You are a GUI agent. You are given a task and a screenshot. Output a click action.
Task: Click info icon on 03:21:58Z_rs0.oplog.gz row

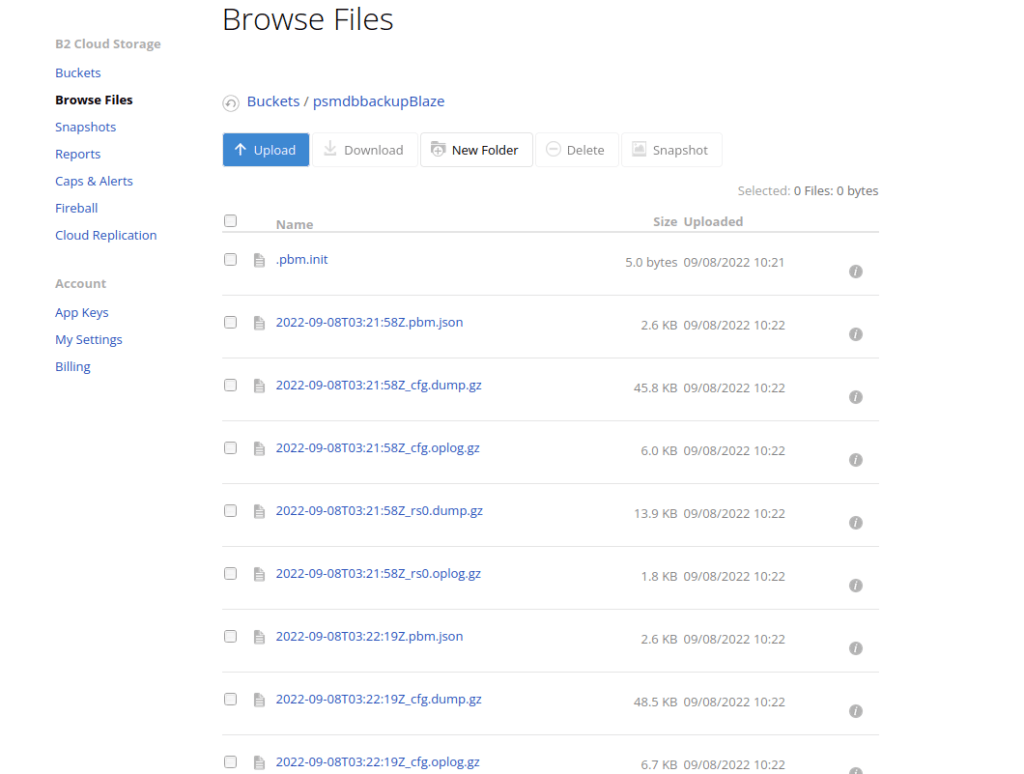(856, 585)
